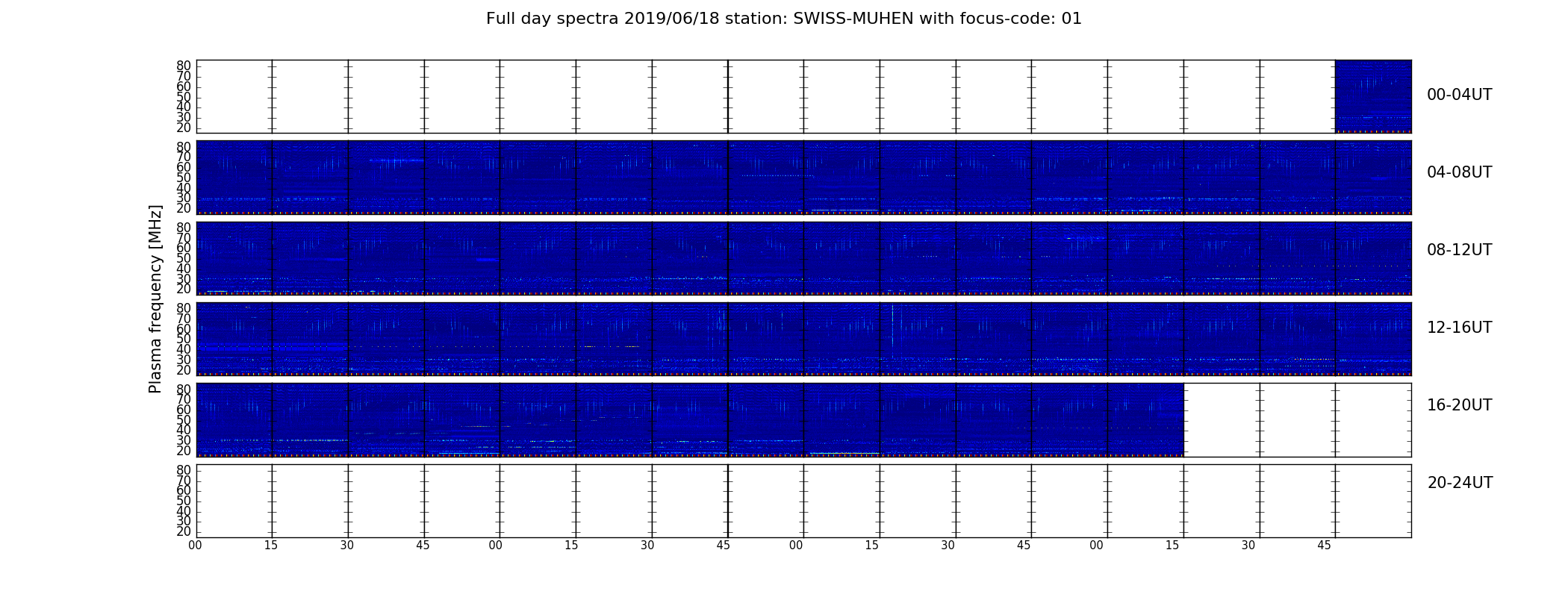Image resolution: width=1568 pixels, height=597 pixels.
Task: Click the 20 tick label in 08-12UT row
Action: (184, 289)
